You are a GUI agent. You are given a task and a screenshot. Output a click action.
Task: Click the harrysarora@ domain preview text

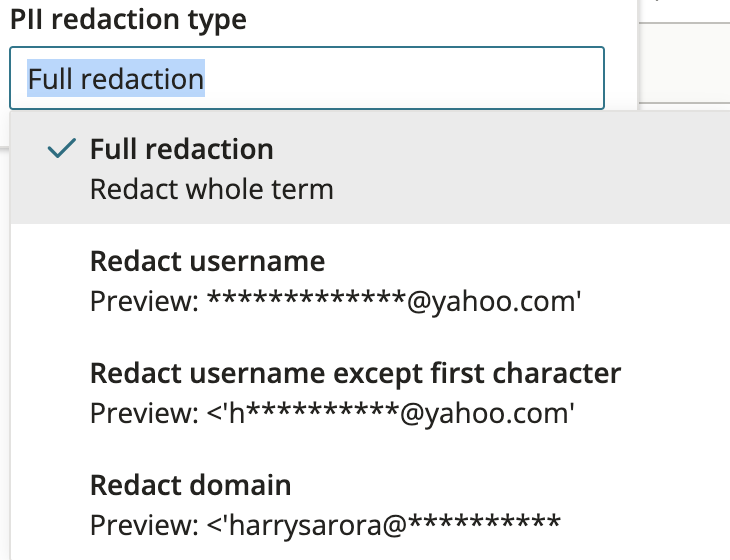click(325, 525)
